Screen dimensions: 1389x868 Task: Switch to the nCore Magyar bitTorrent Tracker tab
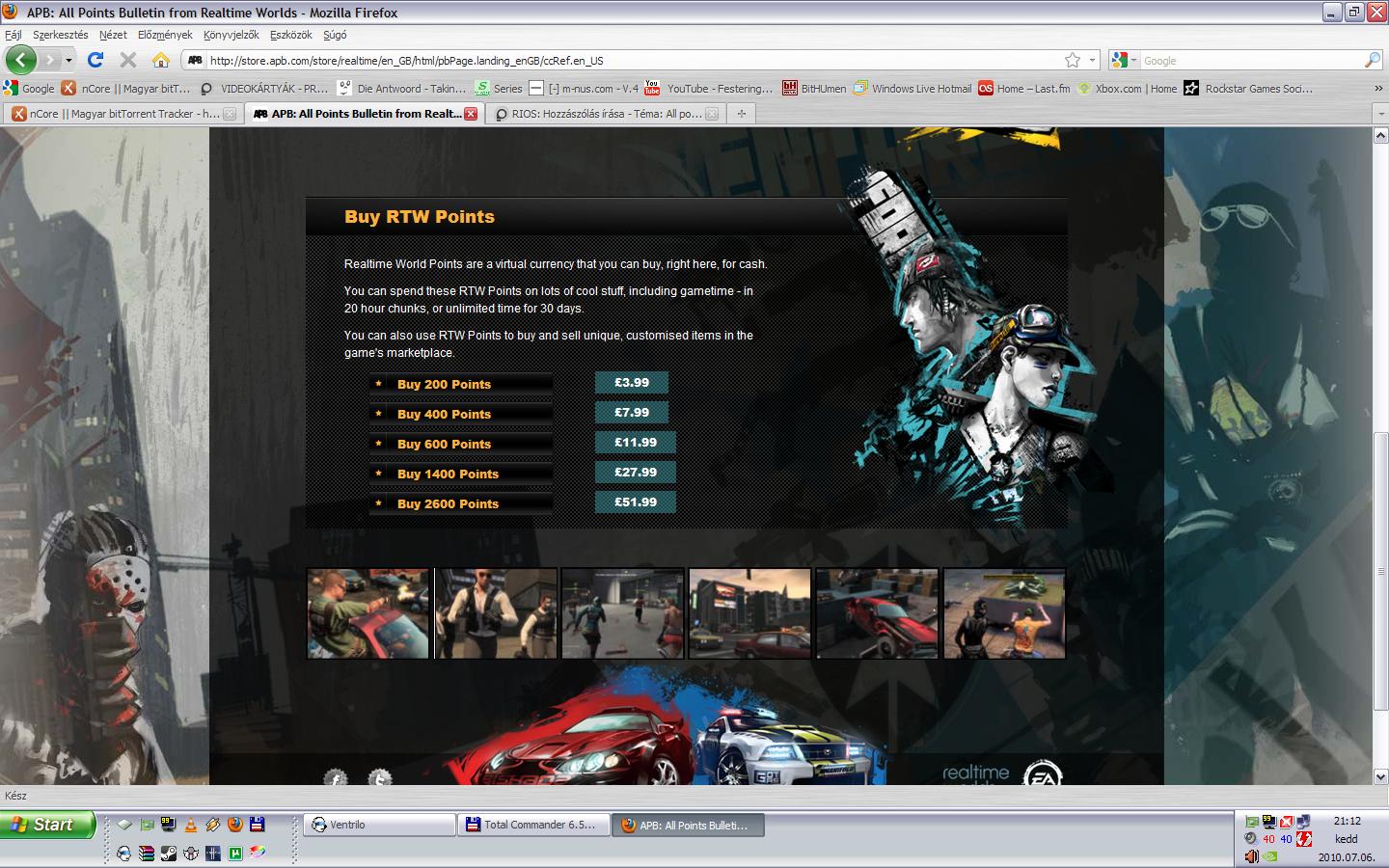(123, 113)
